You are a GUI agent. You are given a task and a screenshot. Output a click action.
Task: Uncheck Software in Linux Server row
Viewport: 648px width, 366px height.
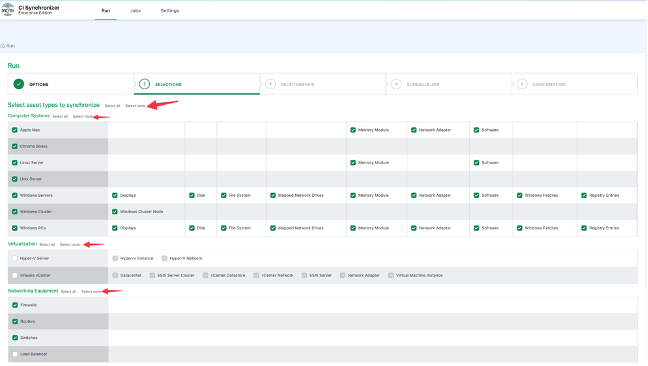[x=476, y=163]
